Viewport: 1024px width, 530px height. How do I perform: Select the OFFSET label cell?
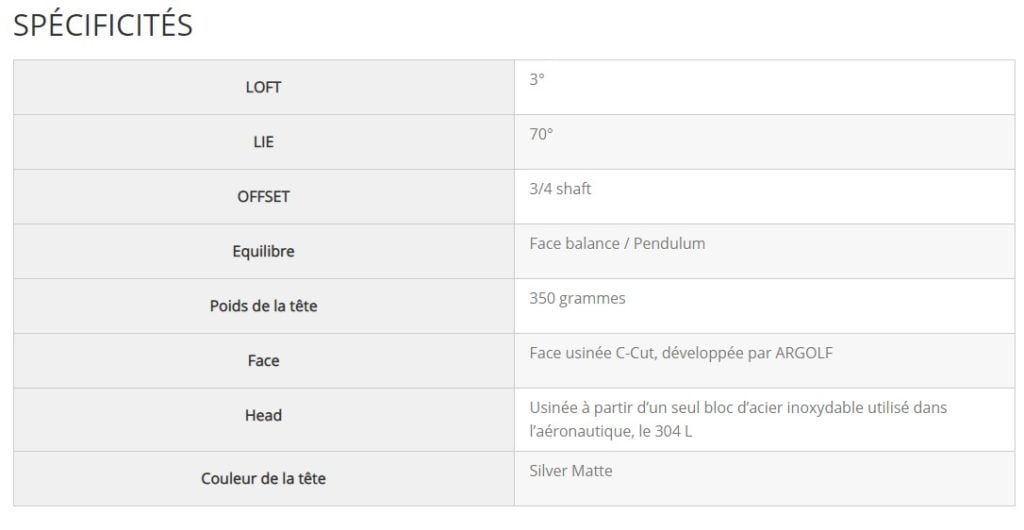click(x=263, y=197)
